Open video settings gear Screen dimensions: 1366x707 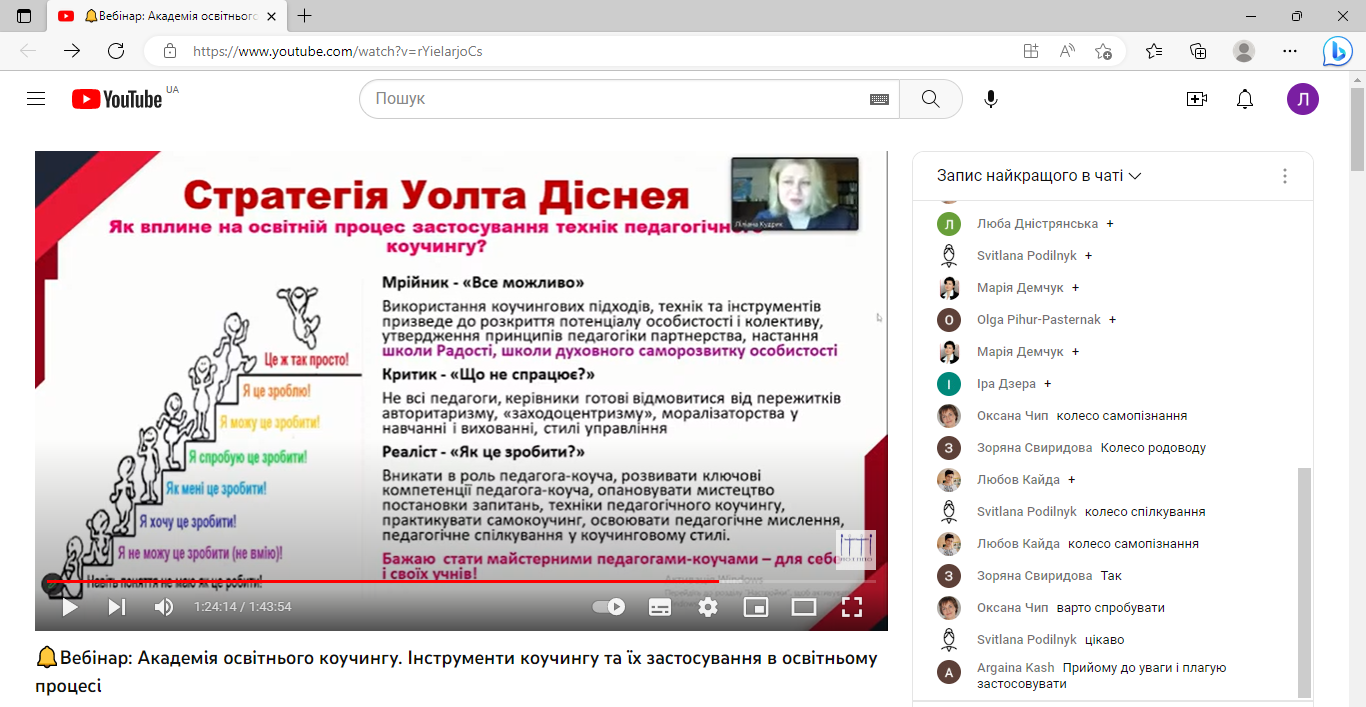(x=708, y=607)
